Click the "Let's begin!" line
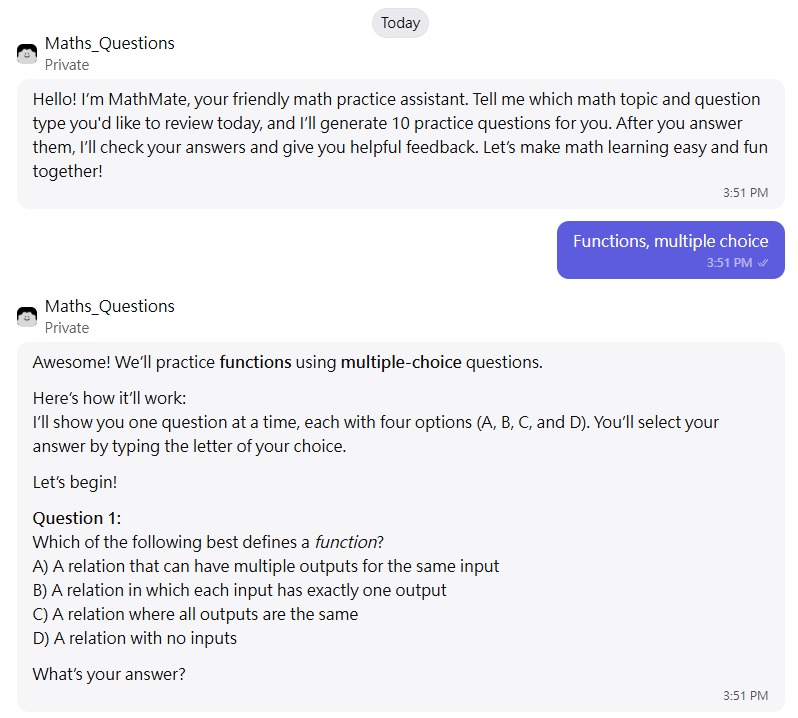 tap(75, 482)
